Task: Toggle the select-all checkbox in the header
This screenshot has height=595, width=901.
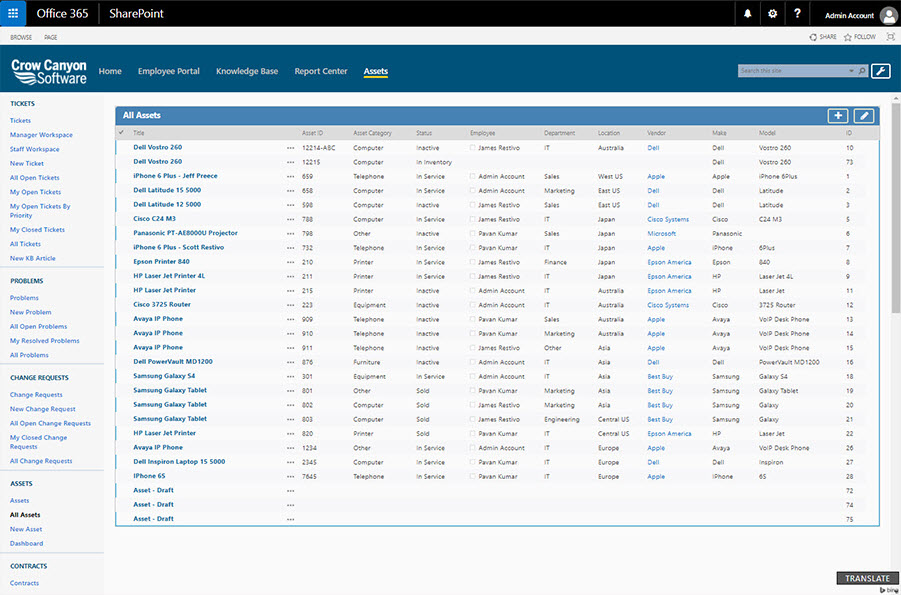Action: tap(119, 132)
